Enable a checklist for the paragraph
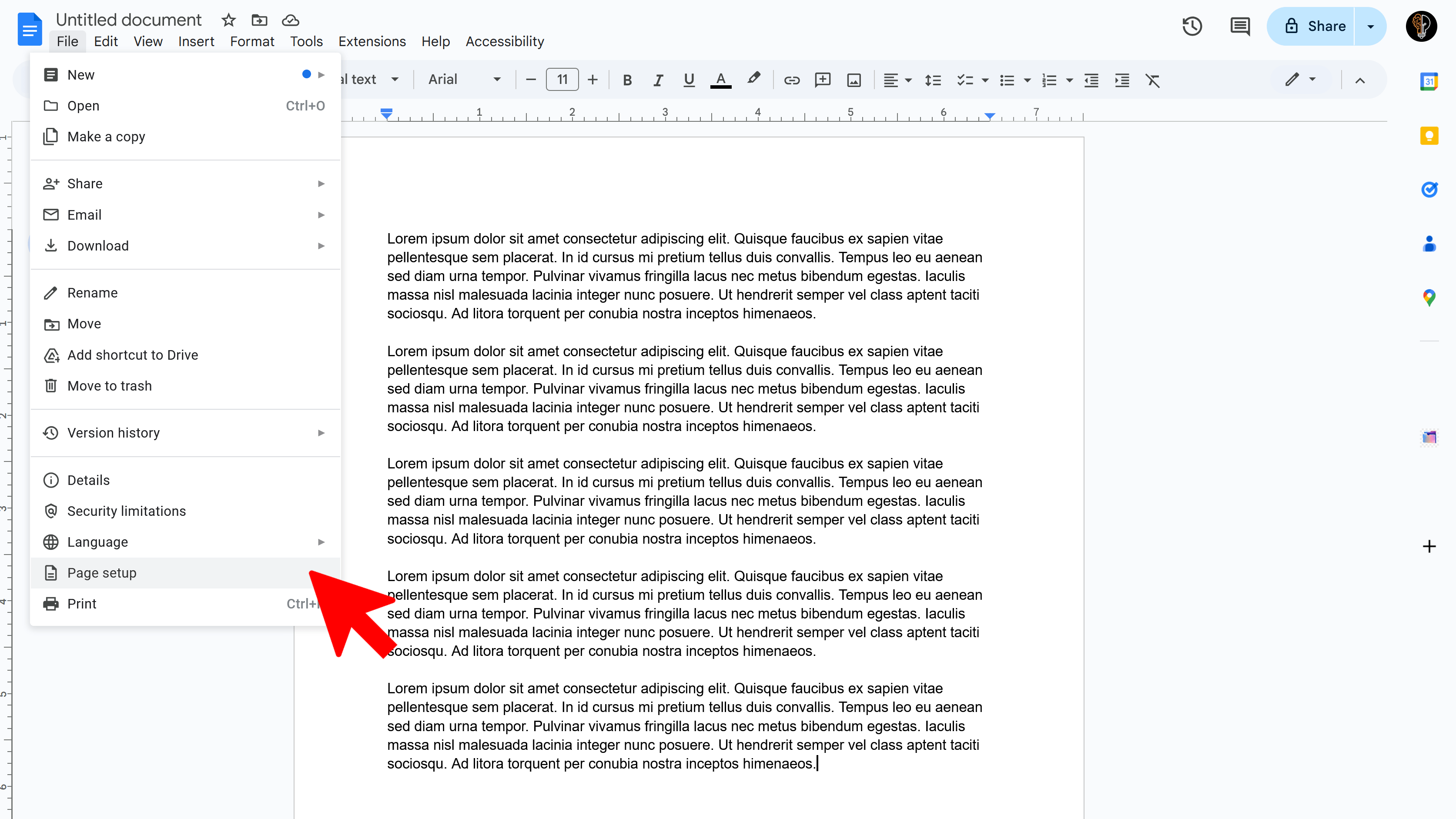The width and height of the screenshot is (1456, 819). point(965,80)
